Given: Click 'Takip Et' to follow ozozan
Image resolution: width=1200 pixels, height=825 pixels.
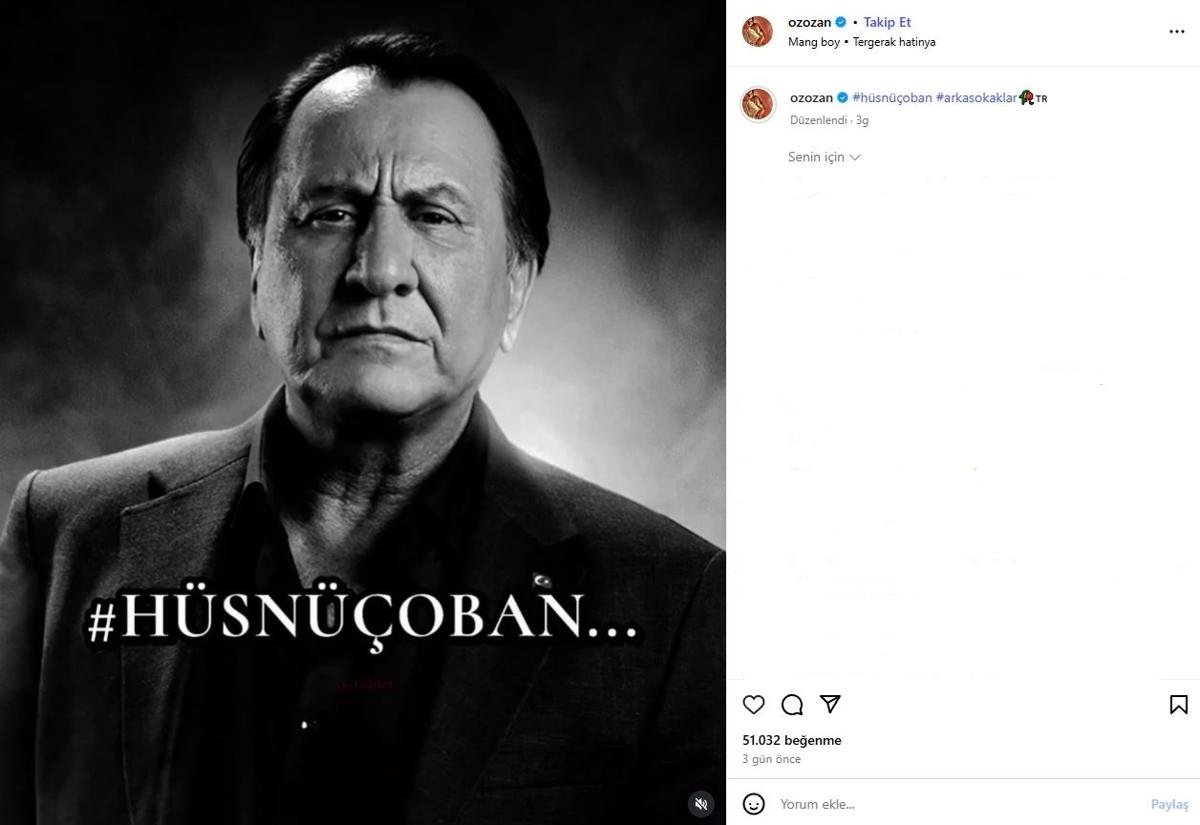Looking at the screenshot, I should click(x=887, y=22).
